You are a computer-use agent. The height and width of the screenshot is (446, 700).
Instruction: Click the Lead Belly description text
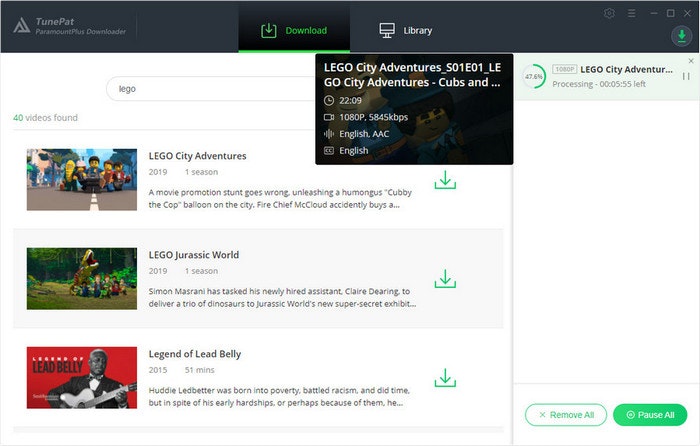279,396
